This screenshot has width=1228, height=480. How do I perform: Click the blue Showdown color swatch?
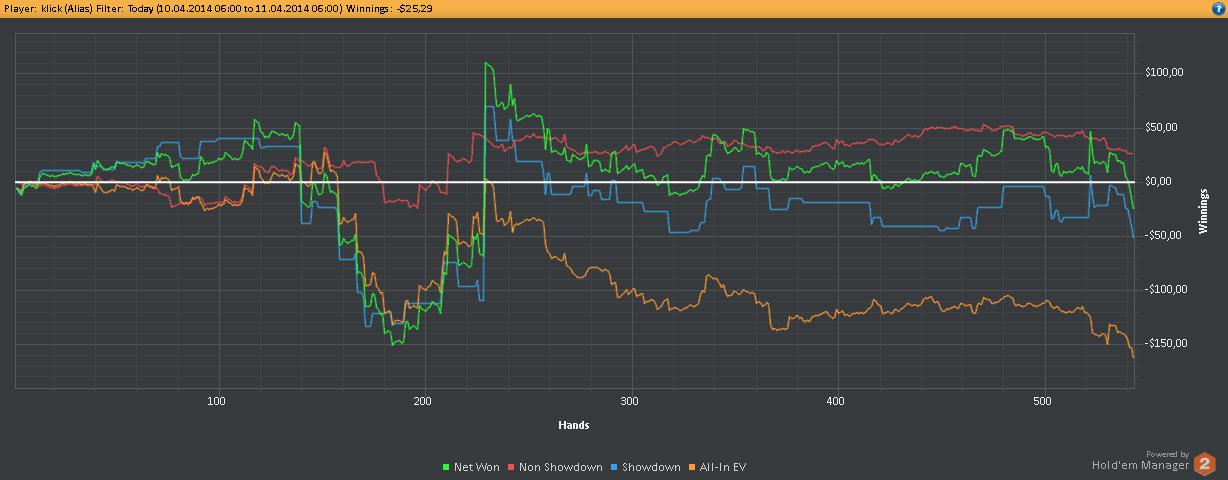(x=616, y=467)
